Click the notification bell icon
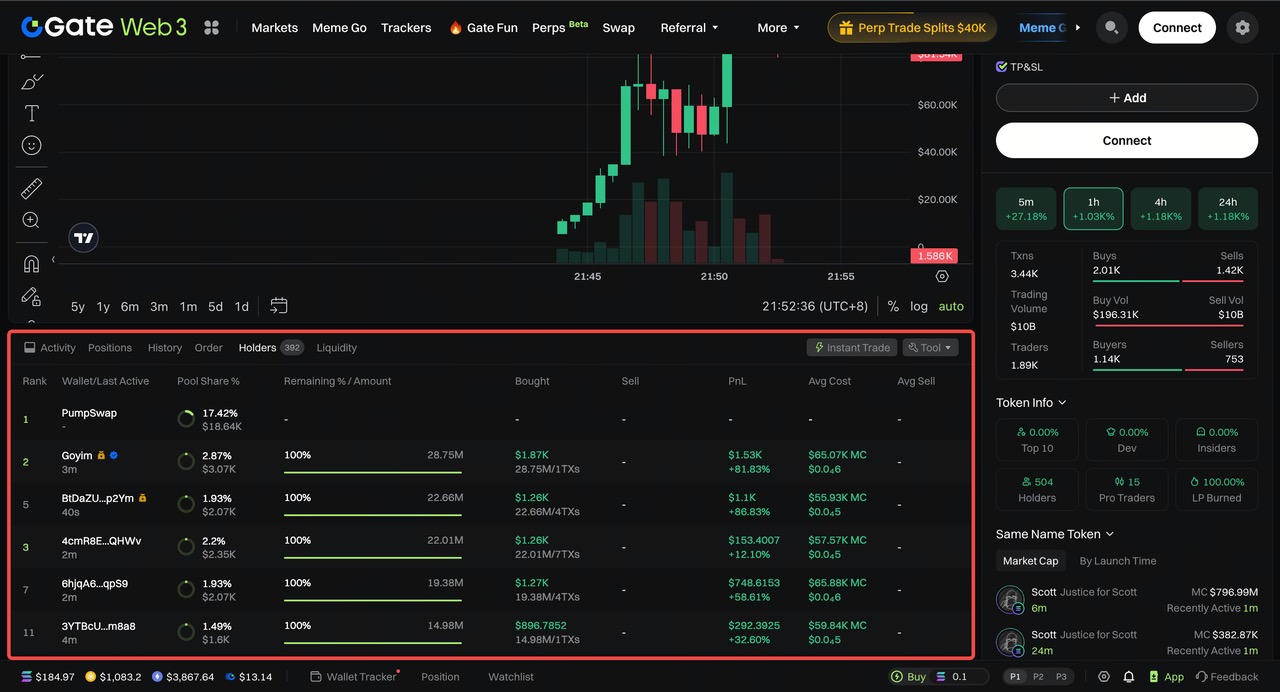The width and height of the screenshot is (1280, 692). click(x=1129, y=677)
